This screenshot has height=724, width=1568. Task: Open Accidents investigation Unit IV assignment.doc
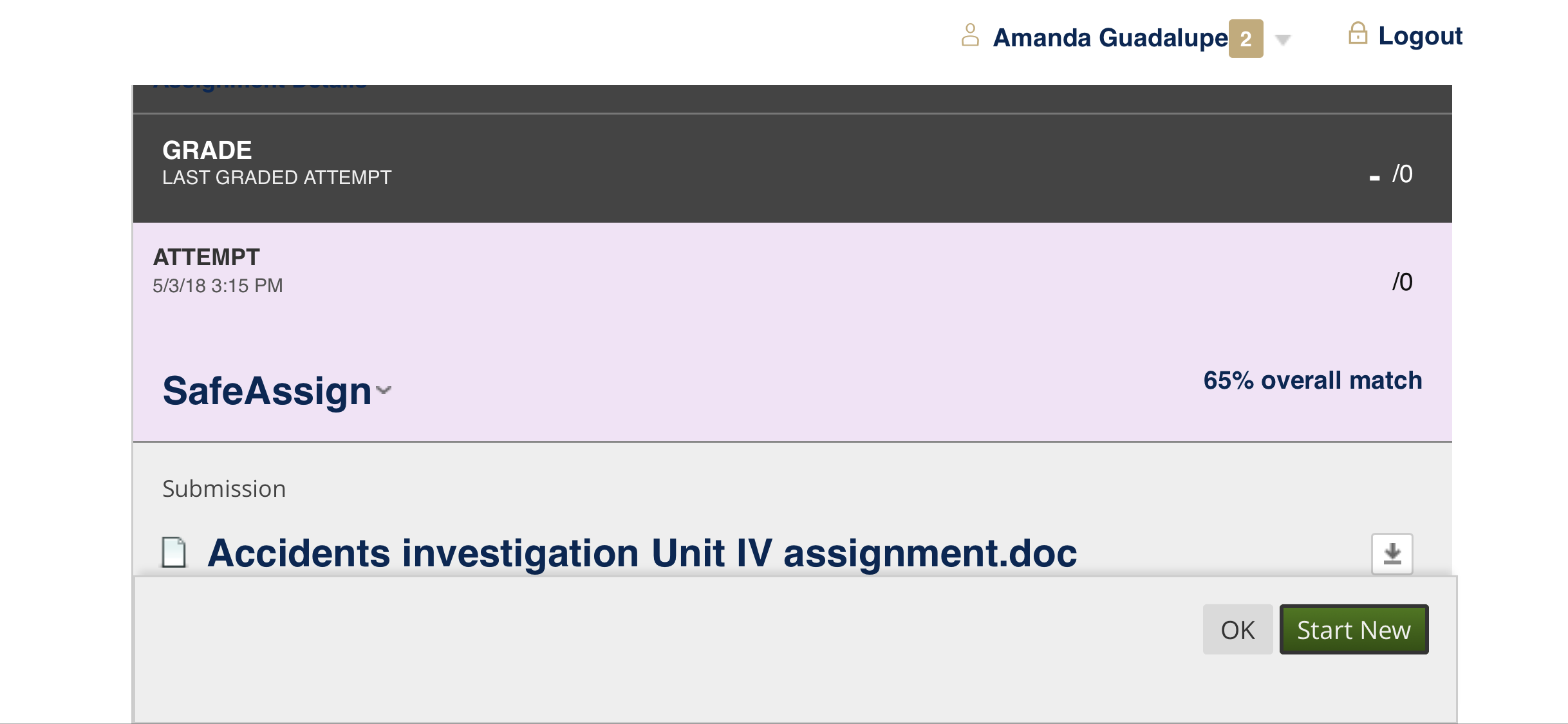(x=642, y=553)
